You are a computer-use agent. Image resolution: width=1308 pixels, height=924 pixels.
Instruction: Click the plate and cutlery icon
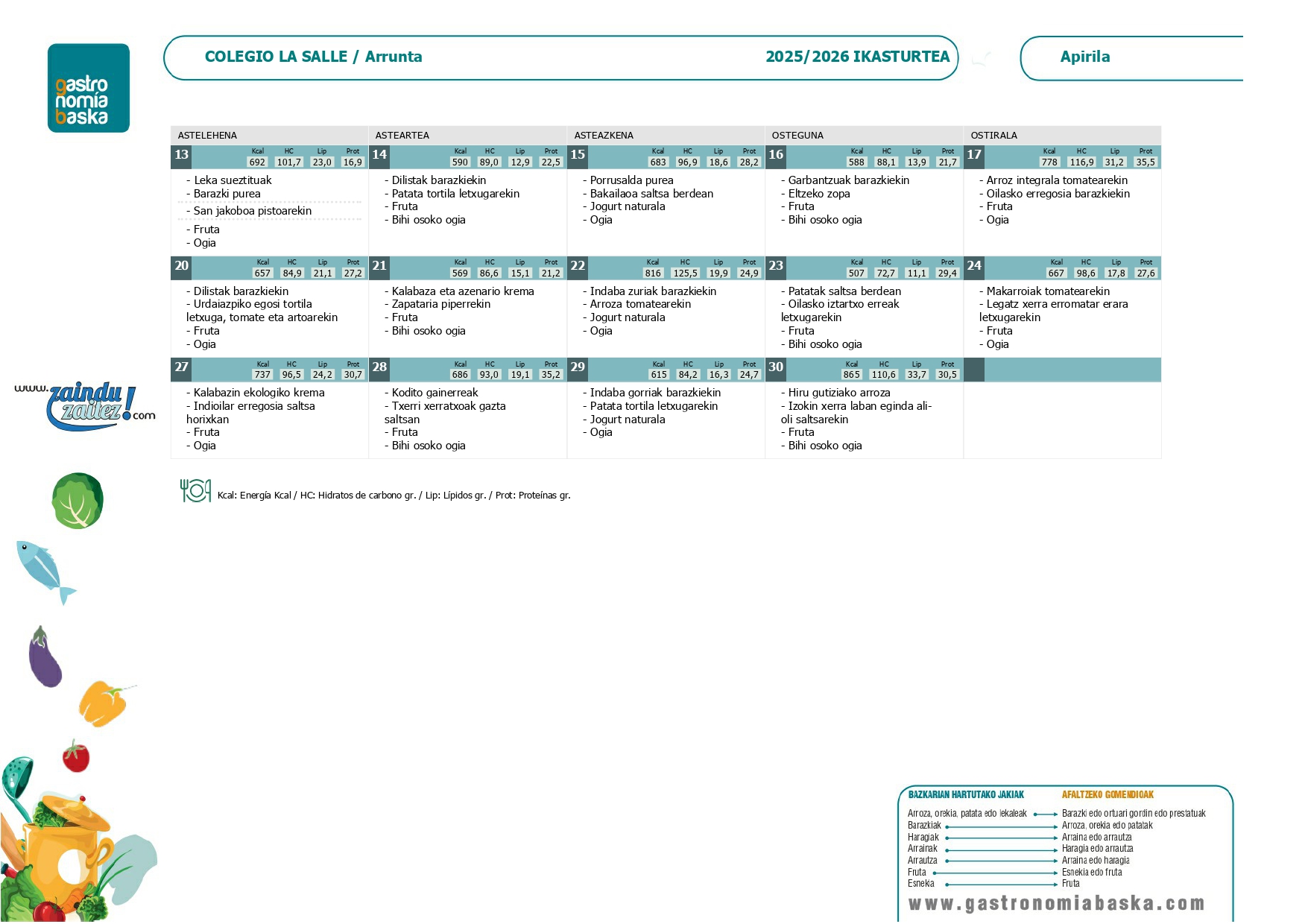click(x=195, y=490)
